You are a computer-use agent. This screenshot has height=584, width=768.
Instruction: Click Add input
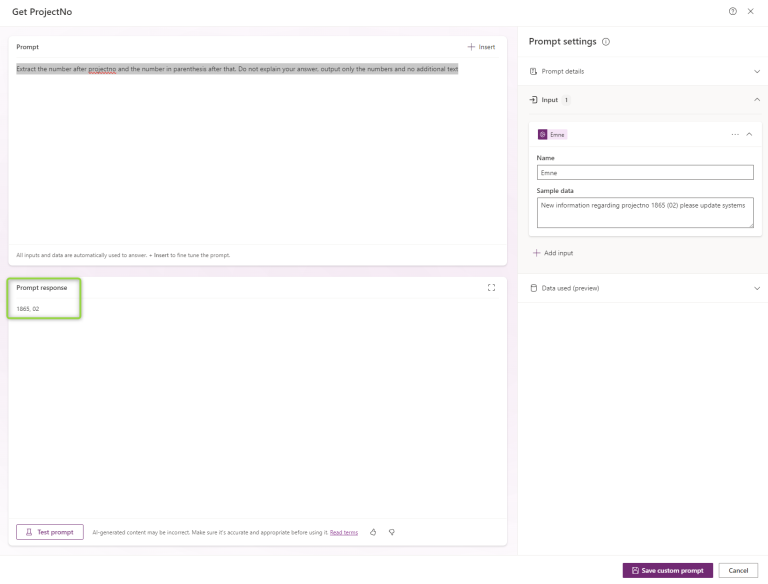pyautogui.click(x=553, y=253)
